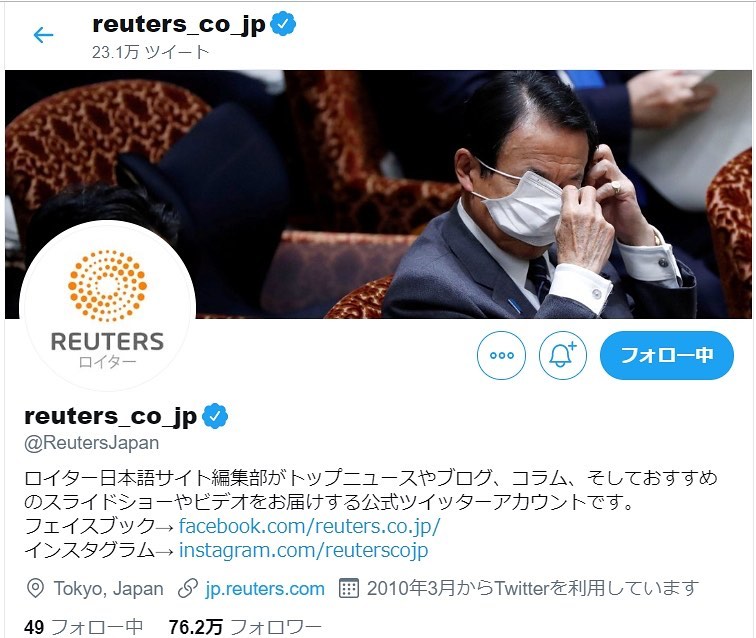Open the three-dot more options button

click(x=501, y=355)
